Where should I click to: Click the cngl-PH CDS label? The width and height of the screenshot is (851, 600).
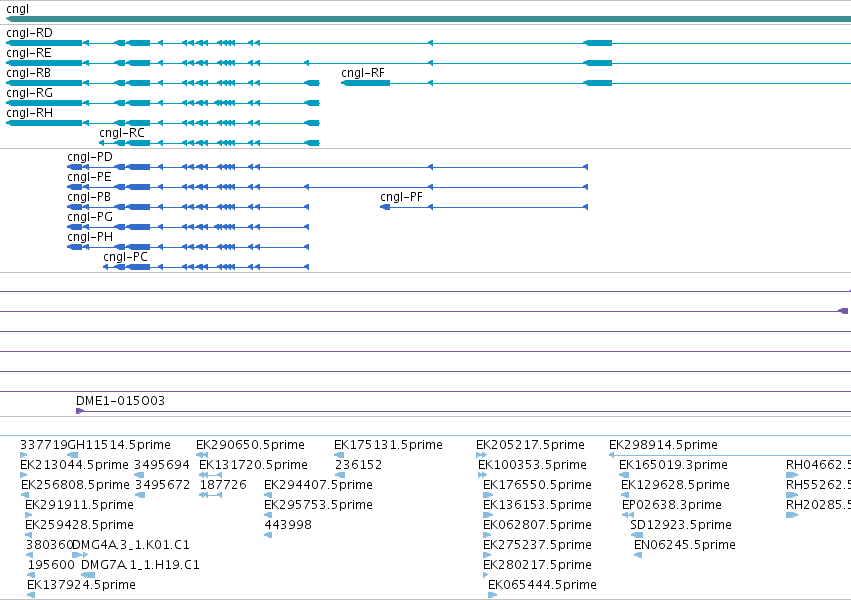coord(90,238)
